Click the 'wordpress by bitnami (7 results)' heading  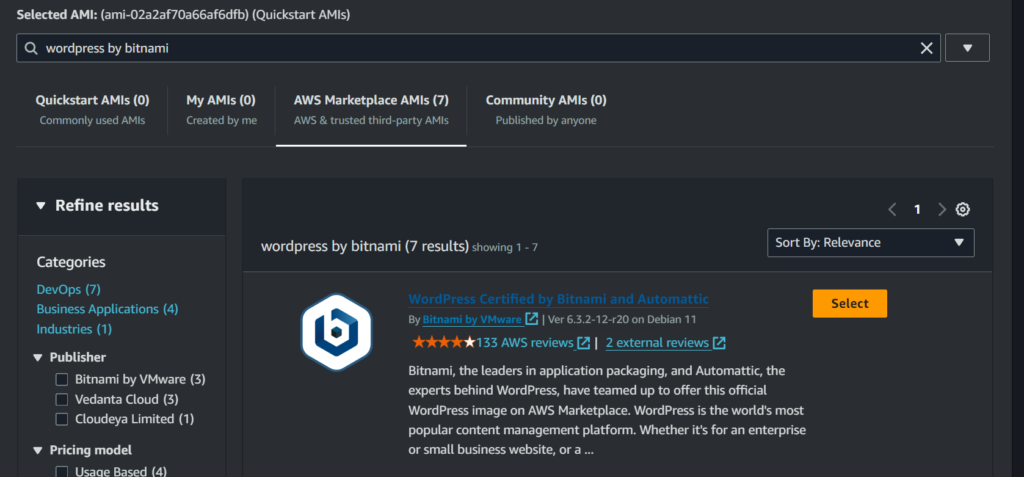tap(365, 246)
